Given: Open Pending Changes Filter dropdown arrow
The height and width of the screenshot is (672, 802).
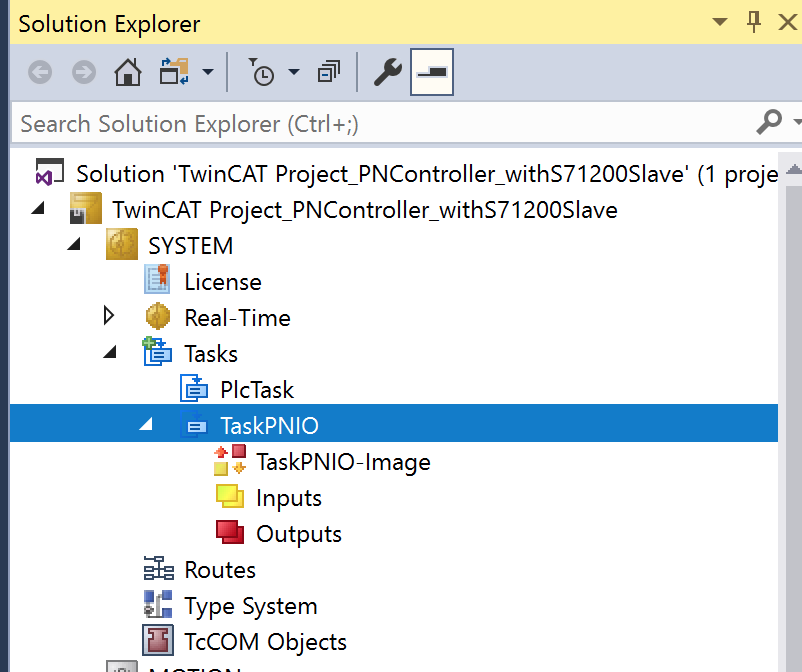Looking at the screenshot, I should tap(294, 72).
